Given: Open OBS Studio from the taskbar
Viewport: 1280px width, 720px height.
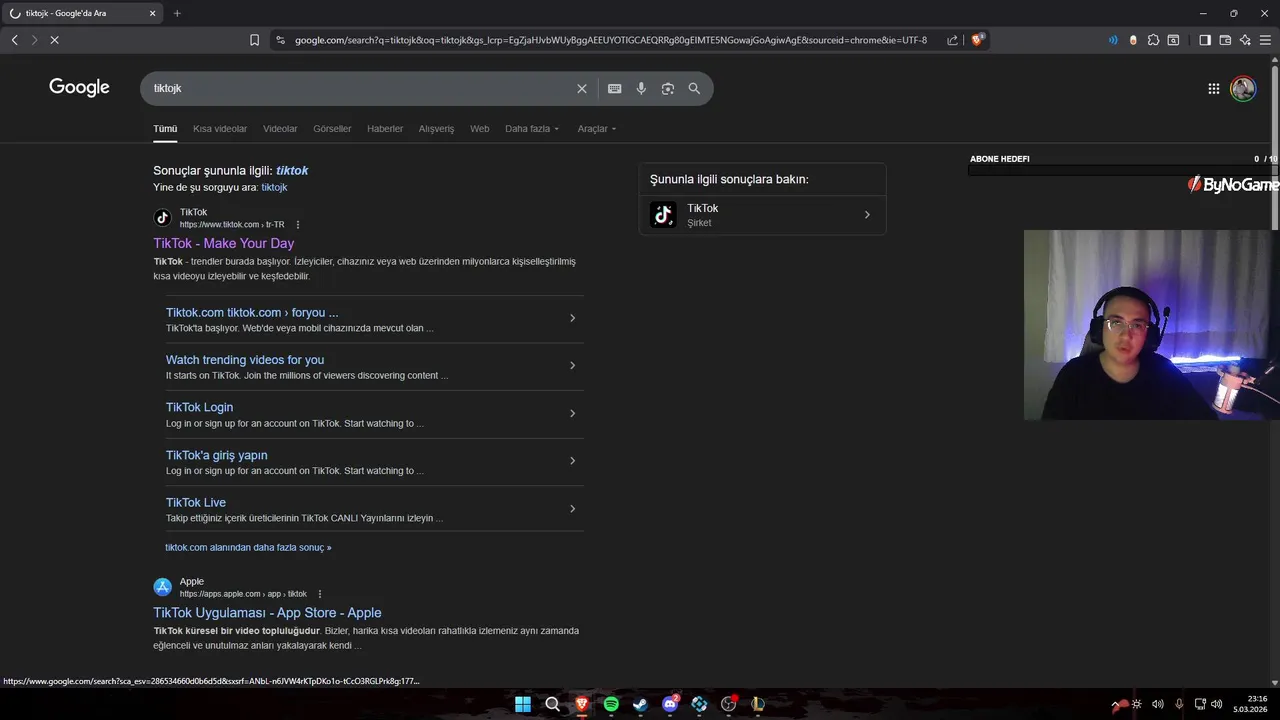Looking at the screenshot, I should point(729,704).
